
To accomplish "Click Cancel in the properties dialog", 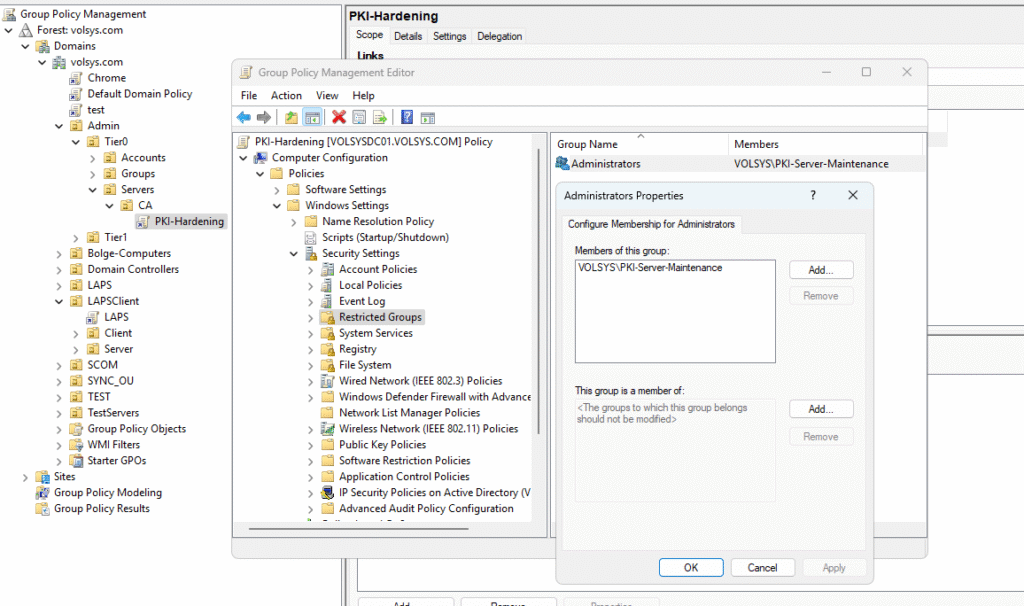I will tap(762, 567).
